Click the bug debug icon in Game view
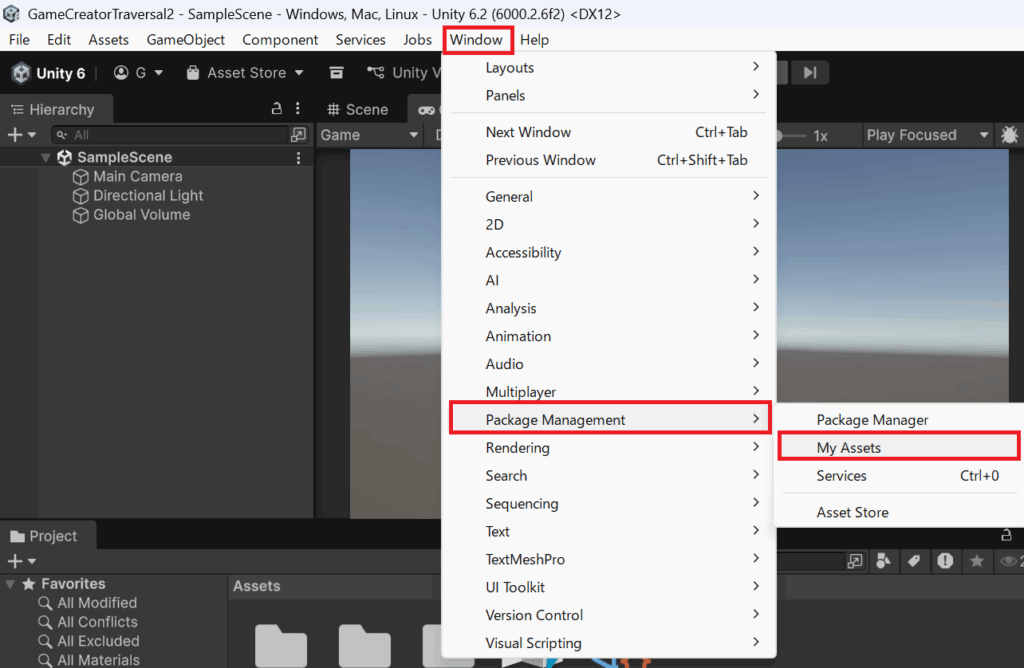1024x668 pixels. point(1009,135)
